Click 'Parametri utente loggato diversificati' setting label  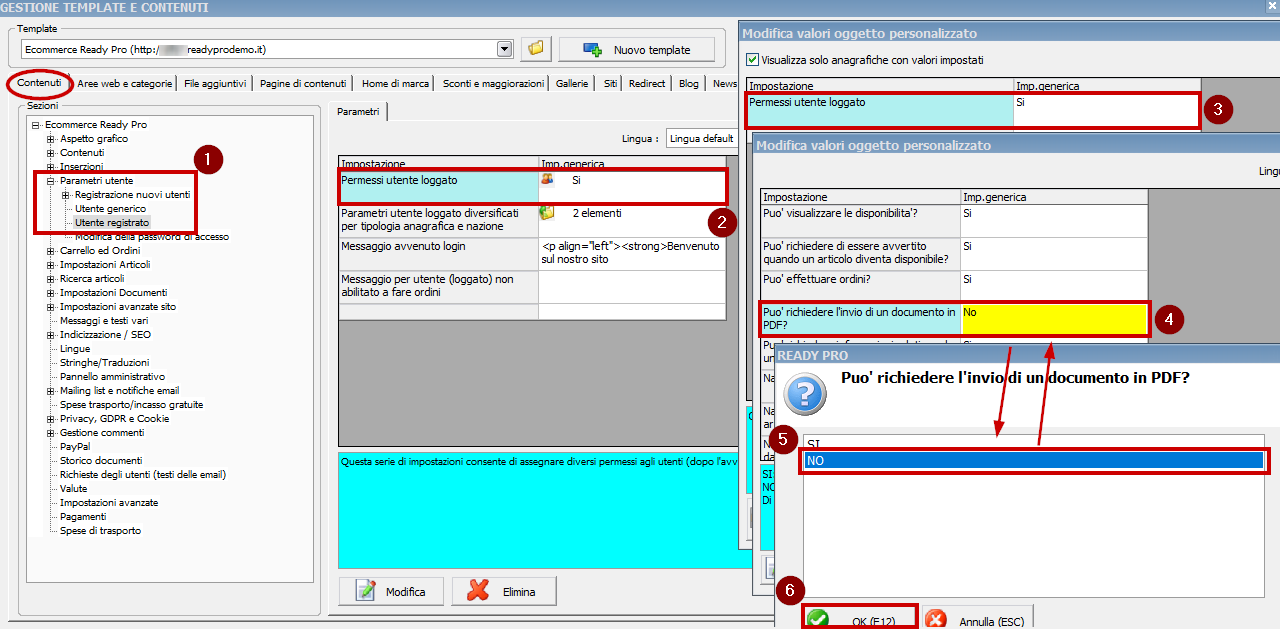(x=431, y=220)
